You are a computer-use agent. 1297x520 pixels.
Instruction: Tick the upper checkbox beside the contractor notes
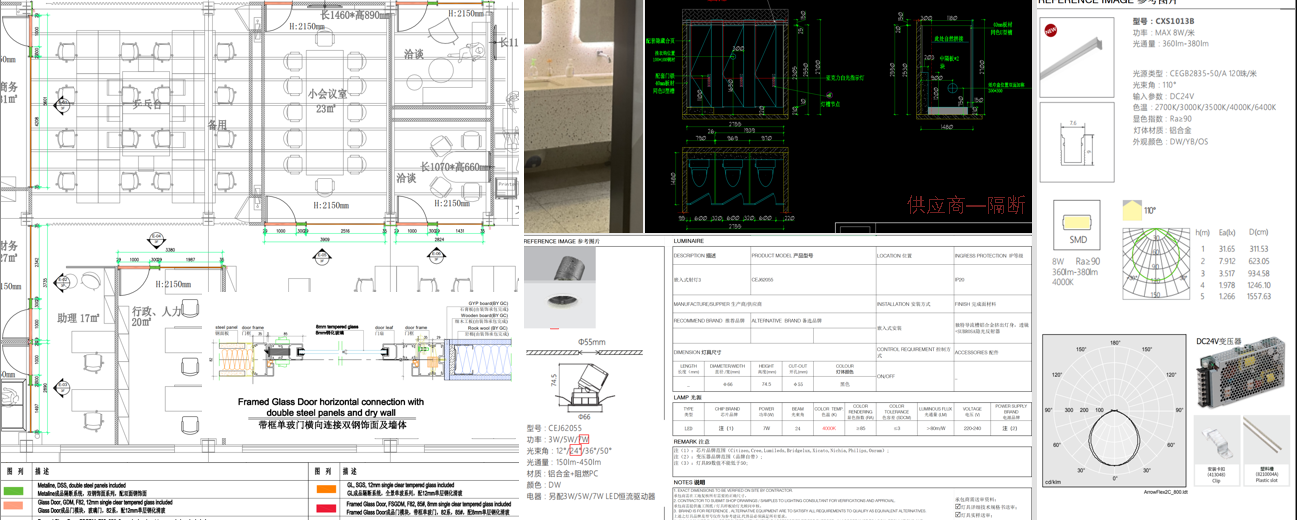tap(958, 507)
